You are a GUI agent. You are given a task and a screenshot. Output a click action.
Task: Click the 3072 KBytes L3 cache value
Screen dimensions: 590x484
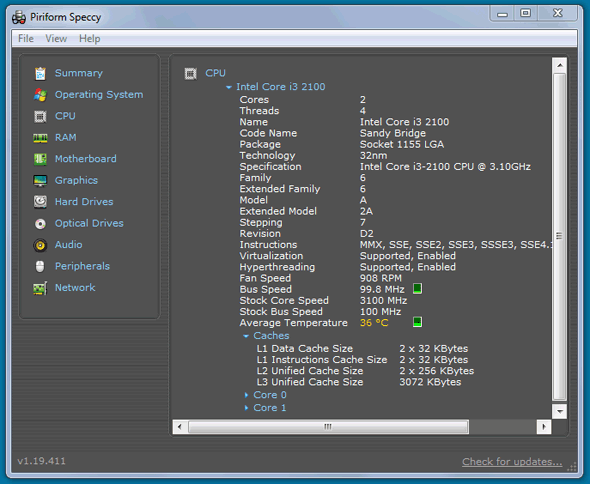pyautogui.click(x=430, y=382)
